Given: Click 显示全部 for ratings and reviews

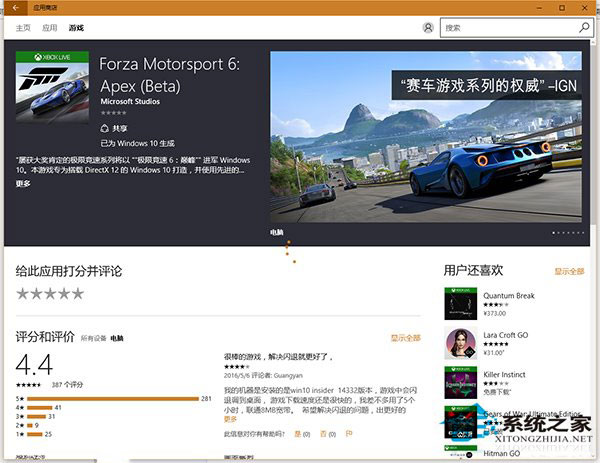Looking at the screenshot, I should (406, 338).
